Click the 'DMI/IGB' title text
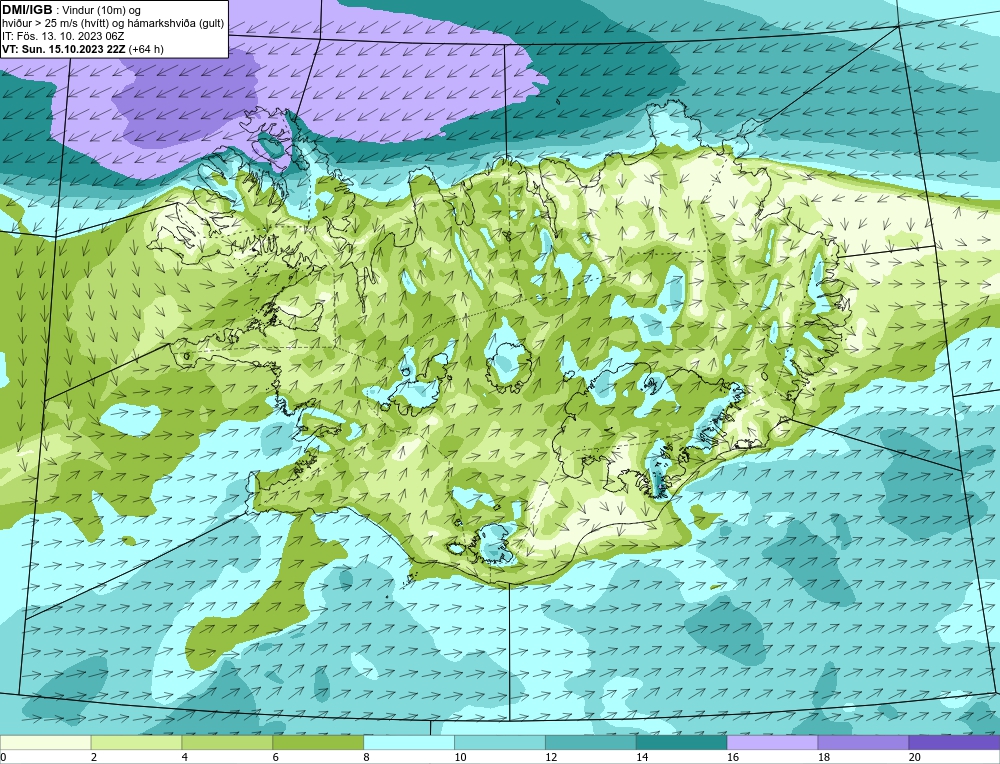The height and width of the screenshot is (764, 1000). (27, 10)
